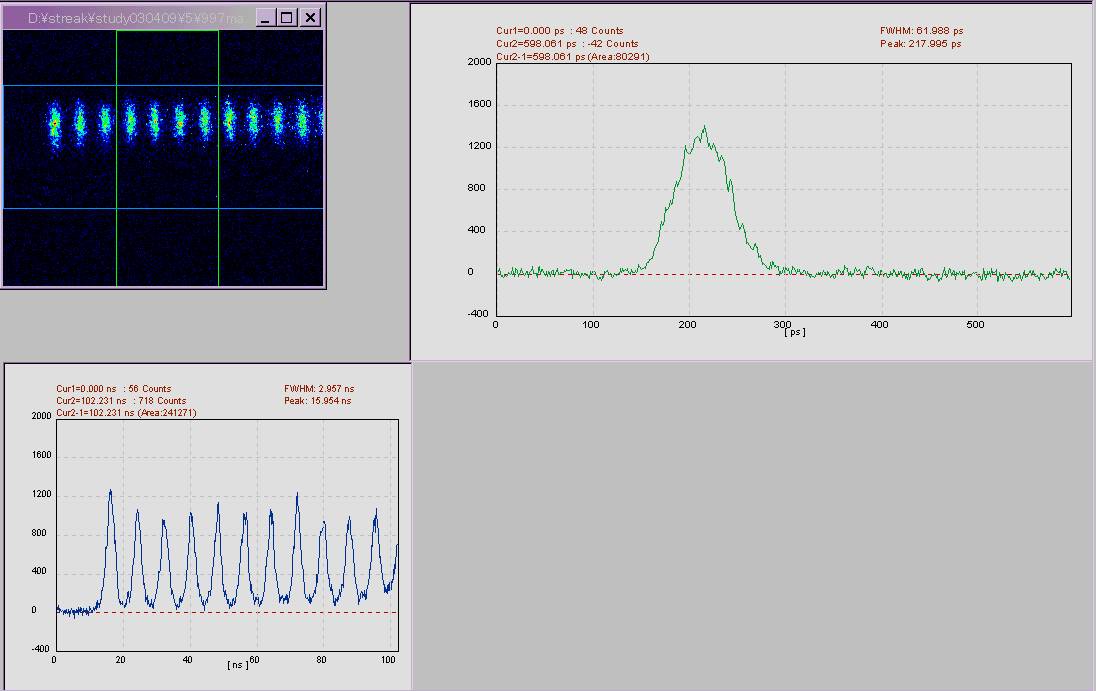
Task: Close the streak image window
Action: (x=311, y=18)
